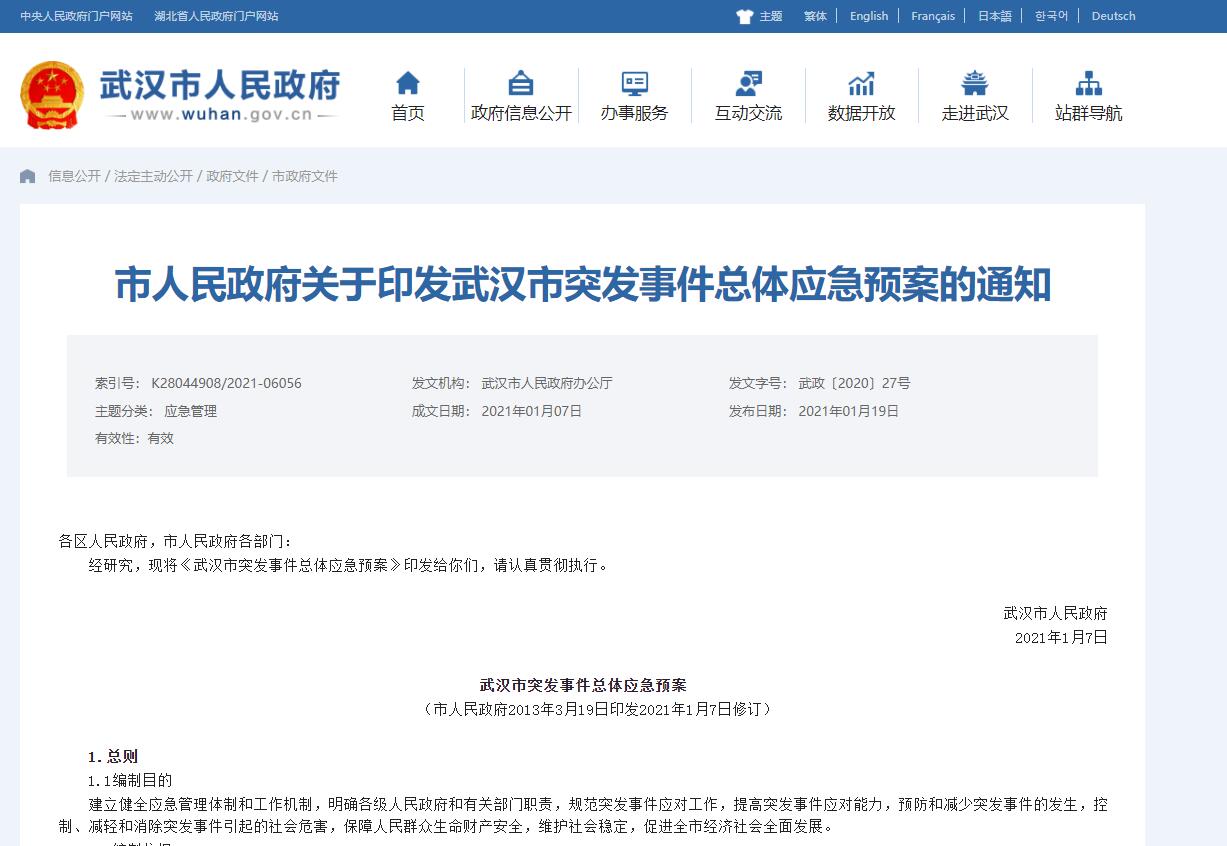Screen dimensions: 1227x846
Task: Select Français language option
Action: click(932, 16)
